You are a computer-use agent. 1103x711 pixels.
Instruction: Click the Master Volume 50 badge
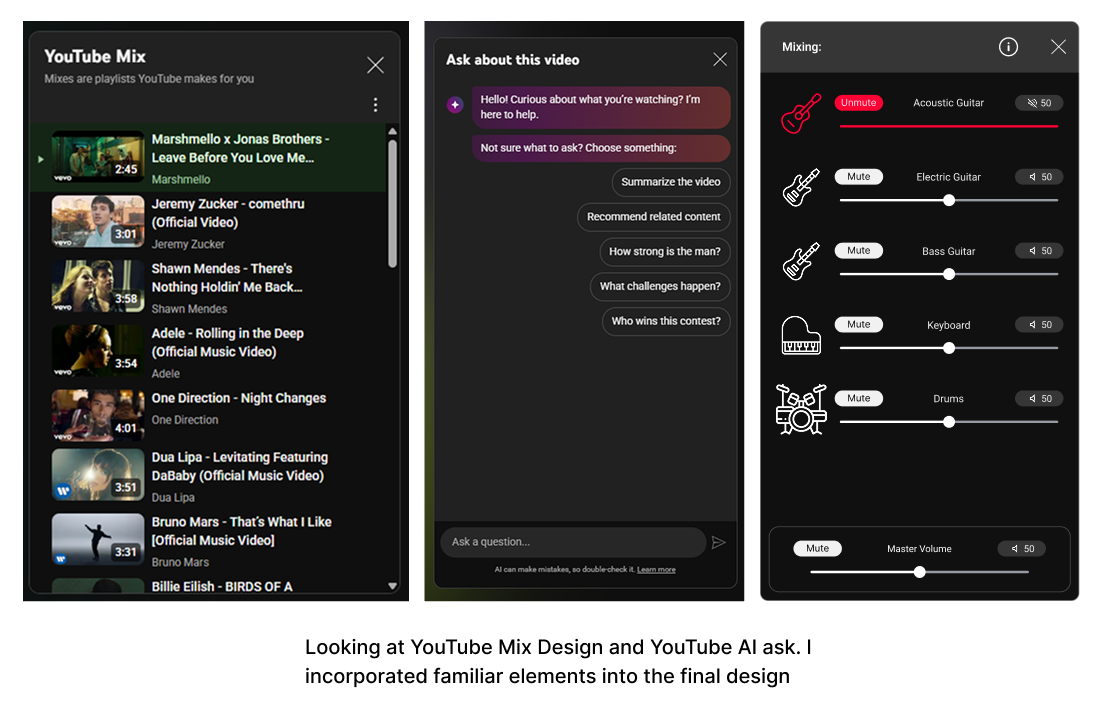tap(1021, 549)
